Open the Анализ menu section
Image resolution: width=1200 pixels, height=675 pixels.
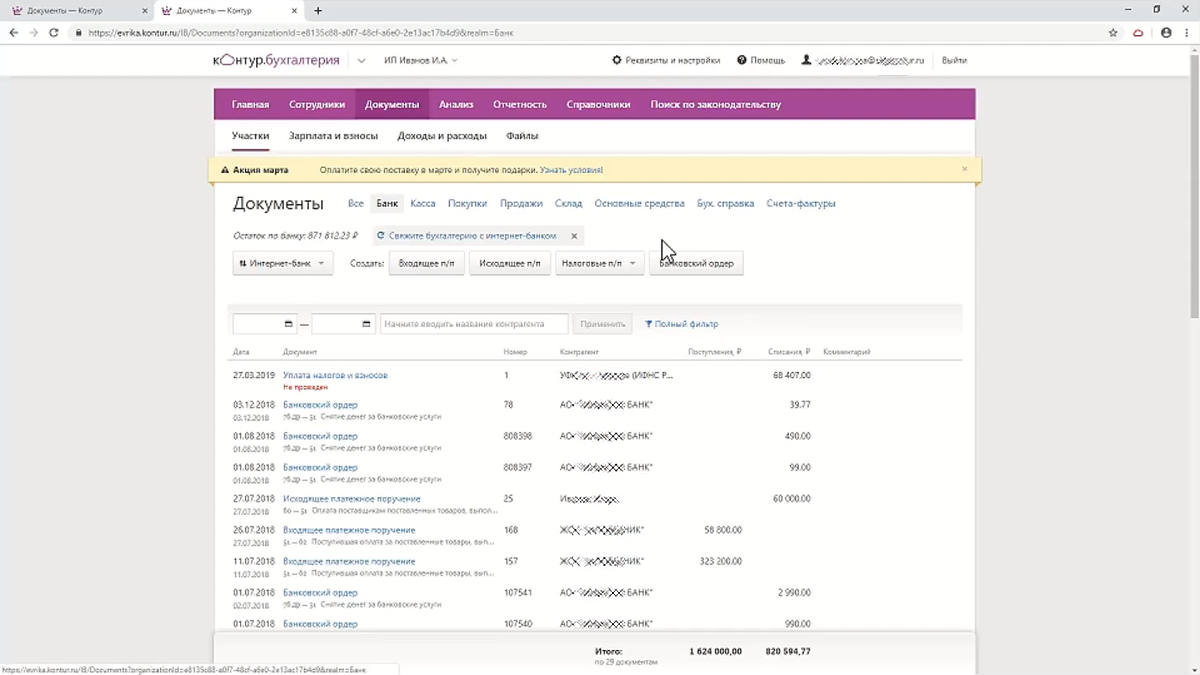pyautogui.click(x=456, y=104)
